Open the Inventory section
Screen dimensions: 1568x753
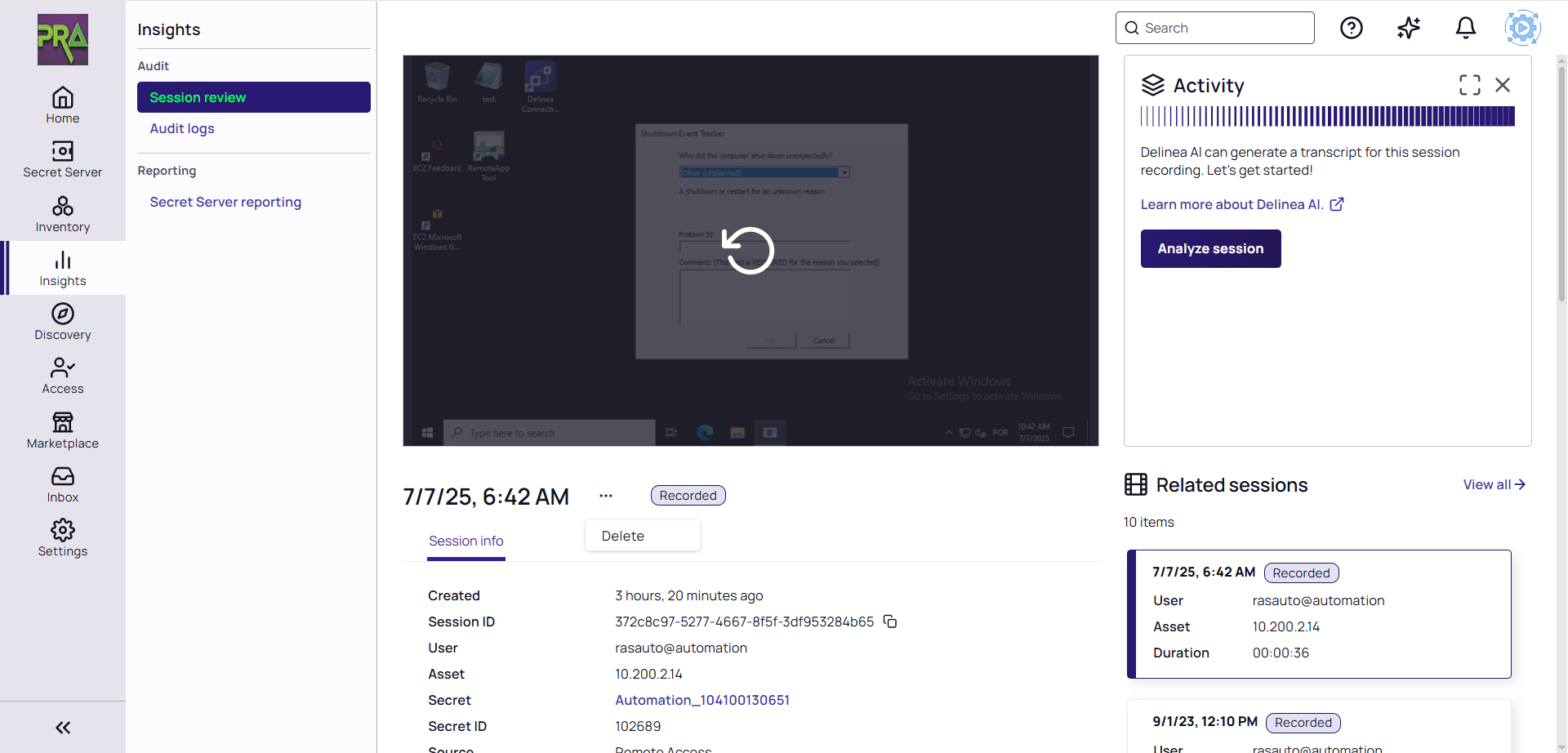(62, 214)
